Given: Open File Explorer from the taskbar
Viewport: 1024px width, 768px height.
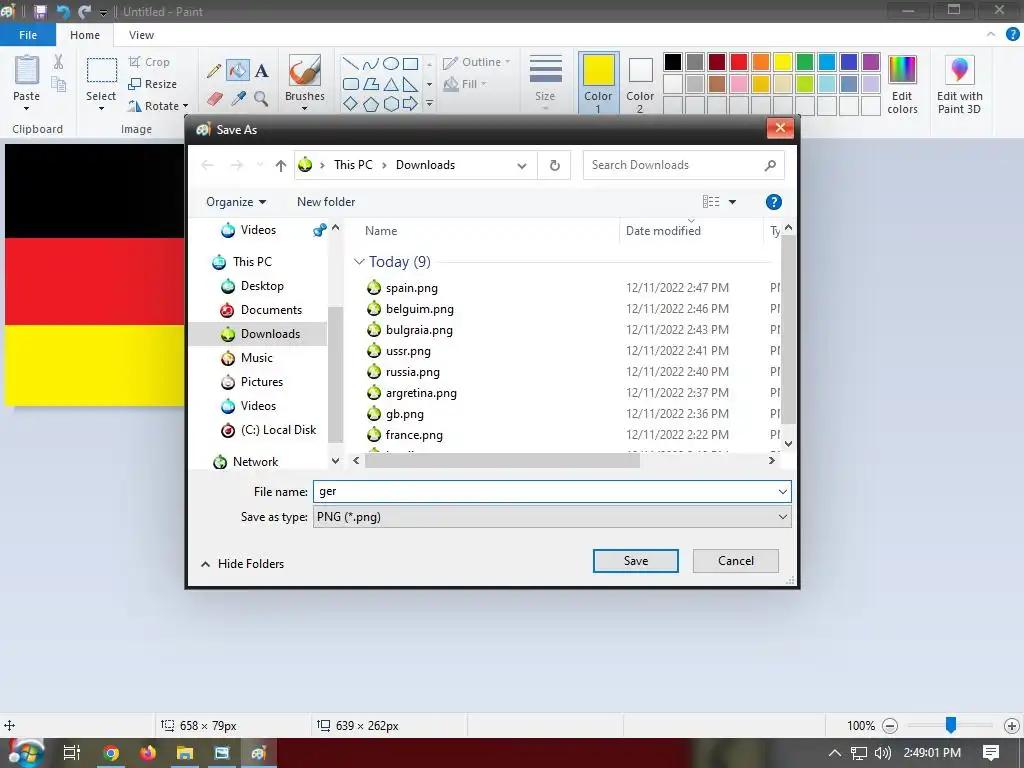Looking at the screenshot, I should 185,753.
